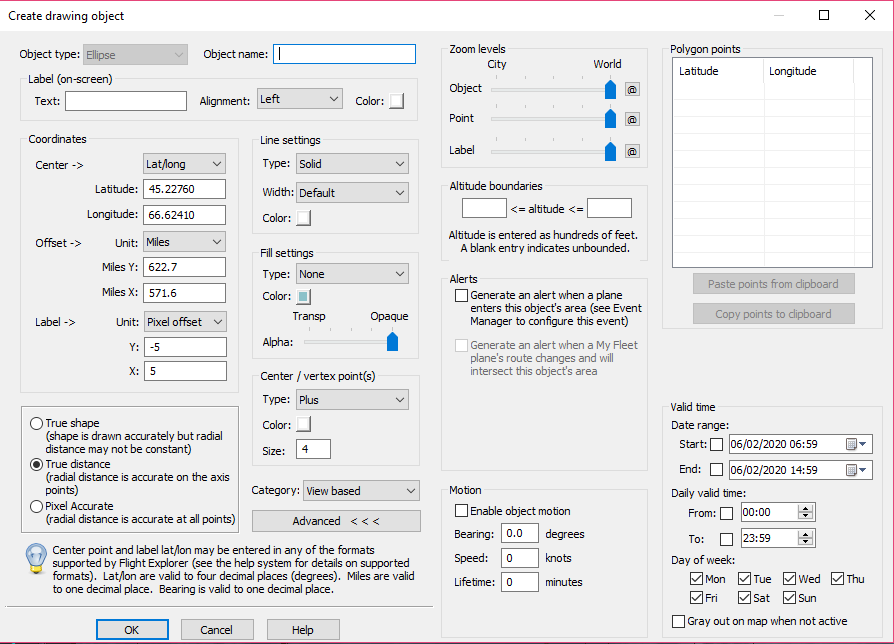Uncheck Sat day of week
Viewport: 894px width, 644px height.
745,598
